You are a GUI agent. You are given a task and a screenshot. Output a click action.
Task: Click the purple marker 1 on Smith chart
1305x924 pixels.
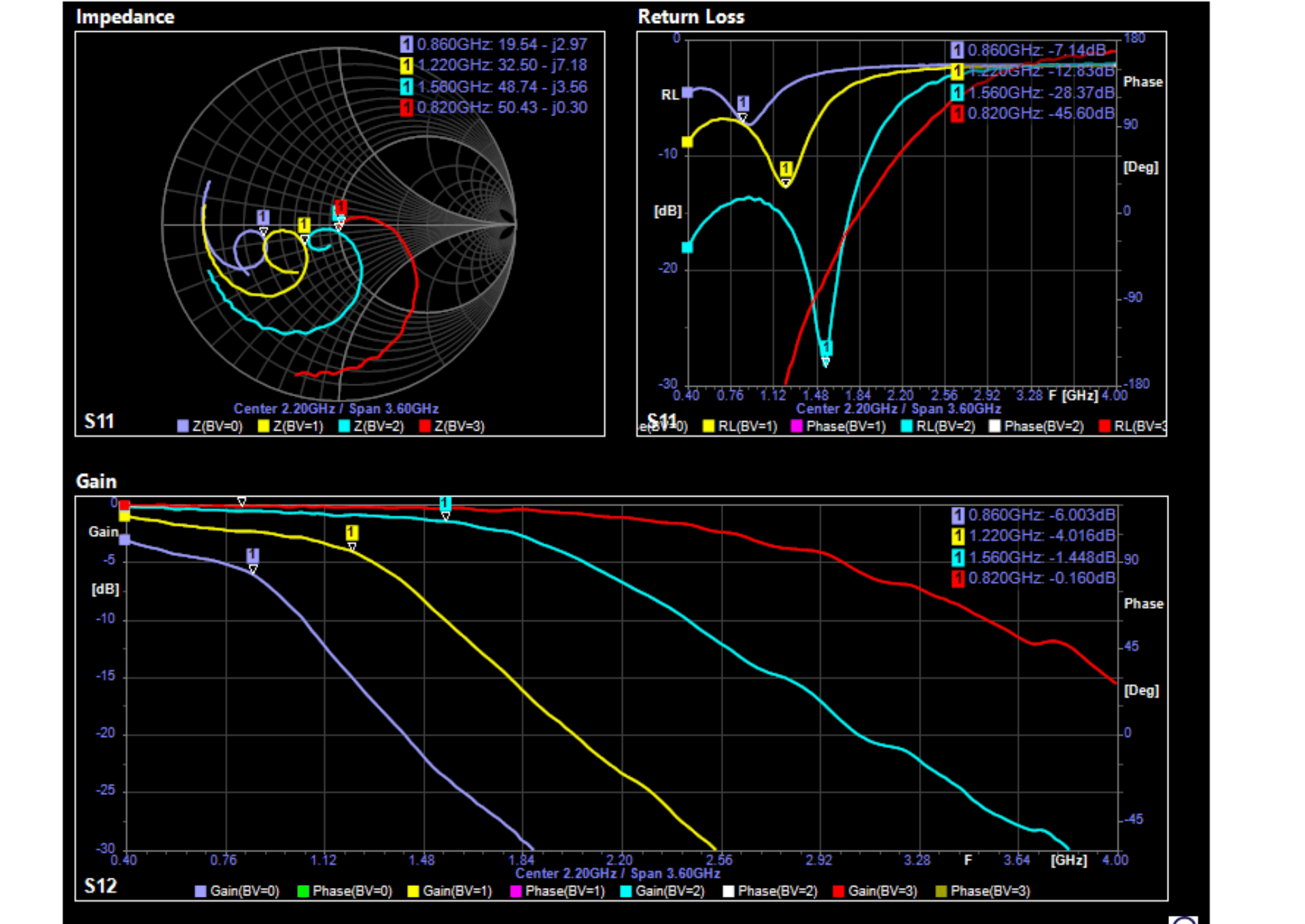tap(263, 217)
